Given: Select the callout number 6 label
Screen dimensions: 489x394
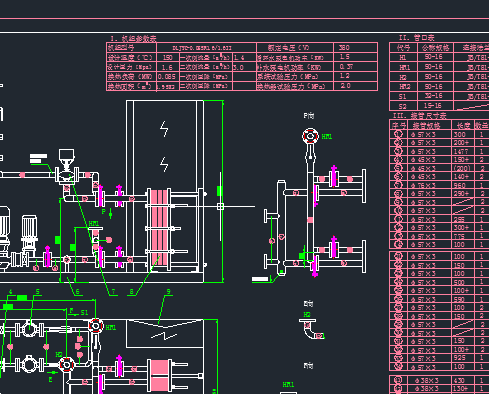Looking at the screenshot, I should (78, 292).
